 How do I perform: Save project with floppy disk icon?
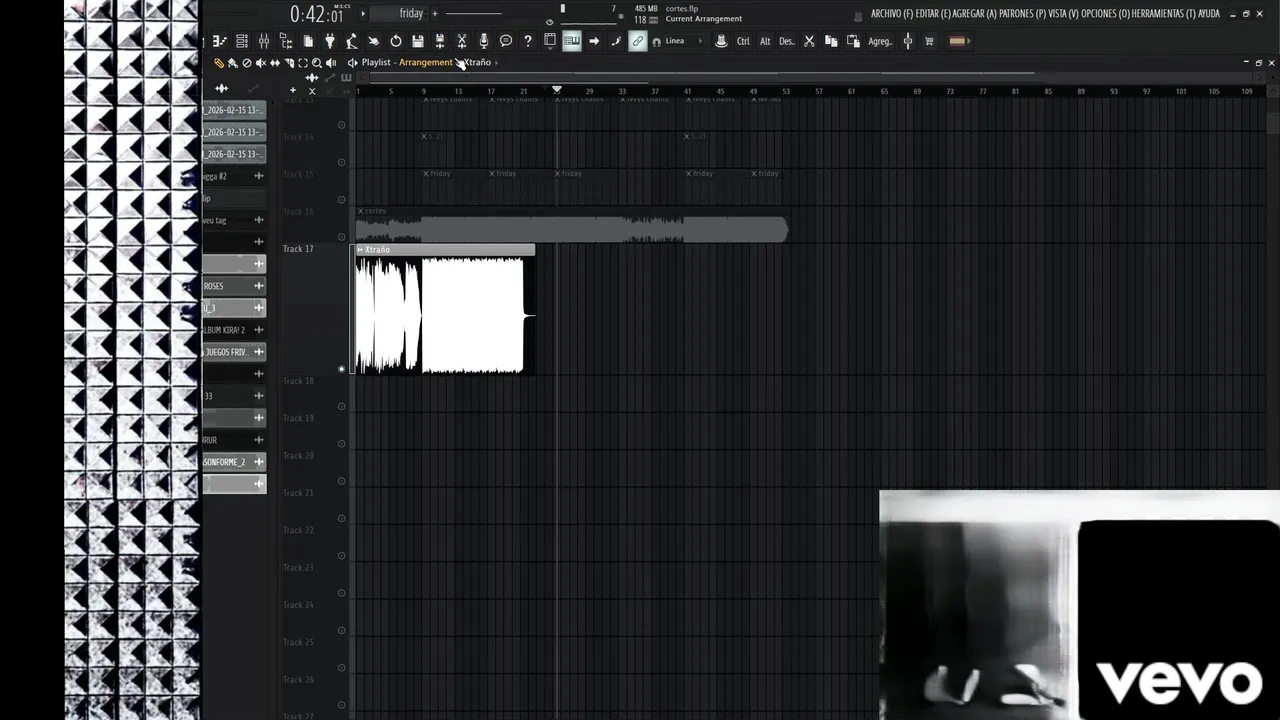click(418, 41)
